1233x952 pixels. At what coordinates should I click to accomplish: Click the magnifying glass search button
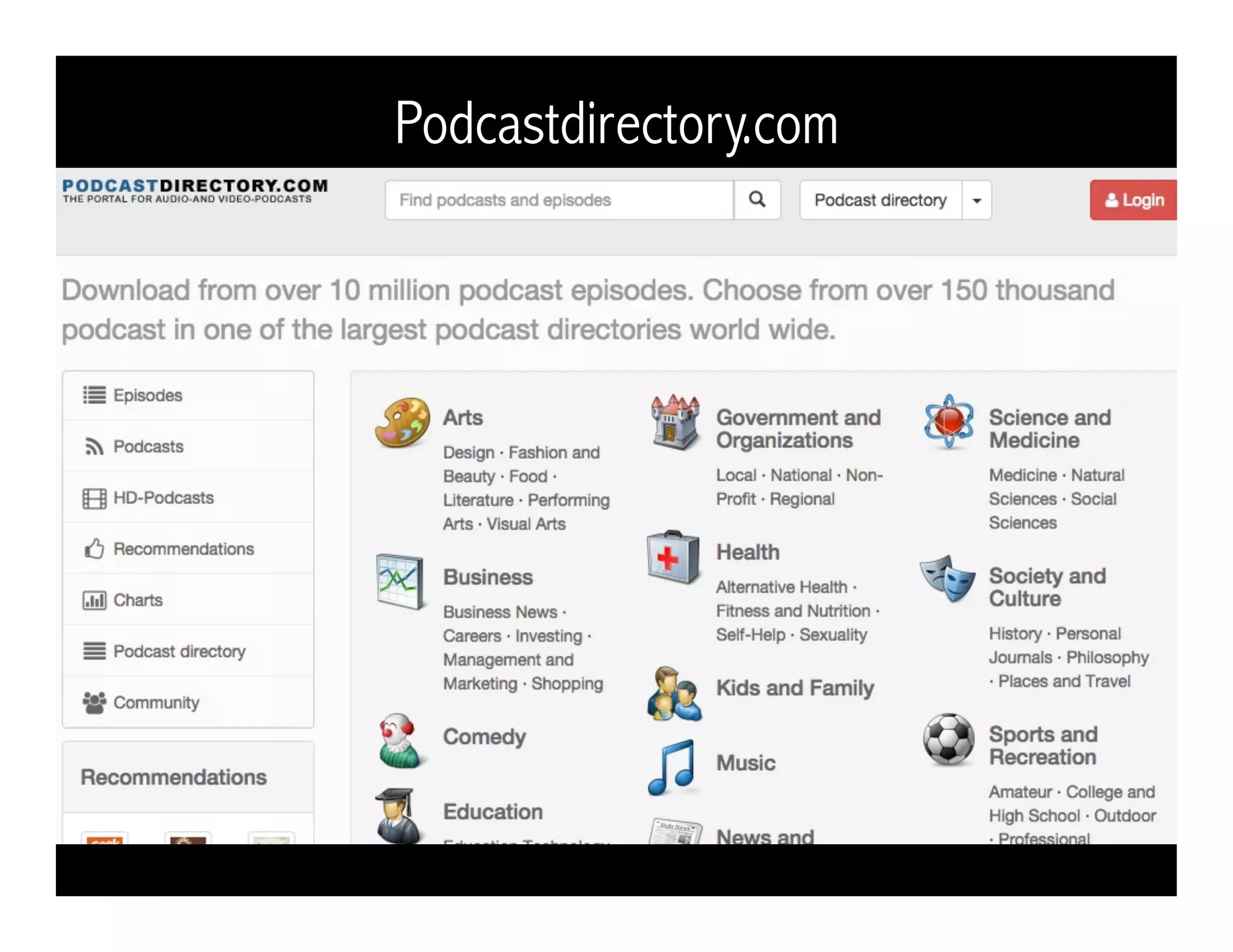(757, 200)
